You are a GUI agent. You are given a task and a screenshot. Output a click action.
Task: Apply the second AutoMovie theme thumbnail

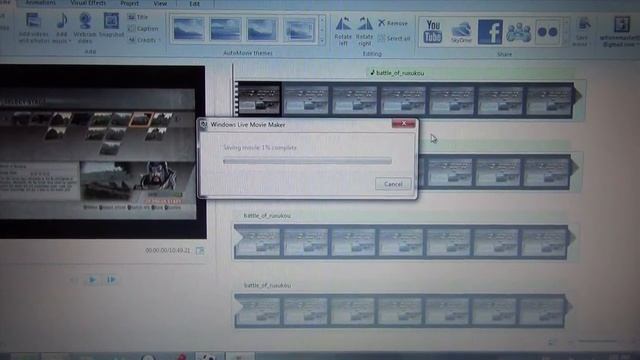225,29
